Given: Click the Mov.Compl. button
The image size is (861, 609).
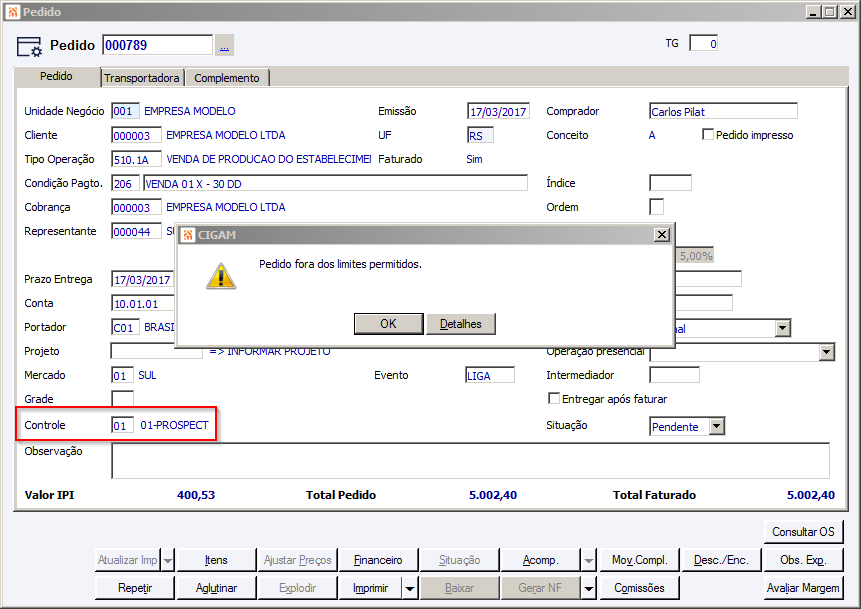Looking at the screenshot, I should click(x=640, y=560).
